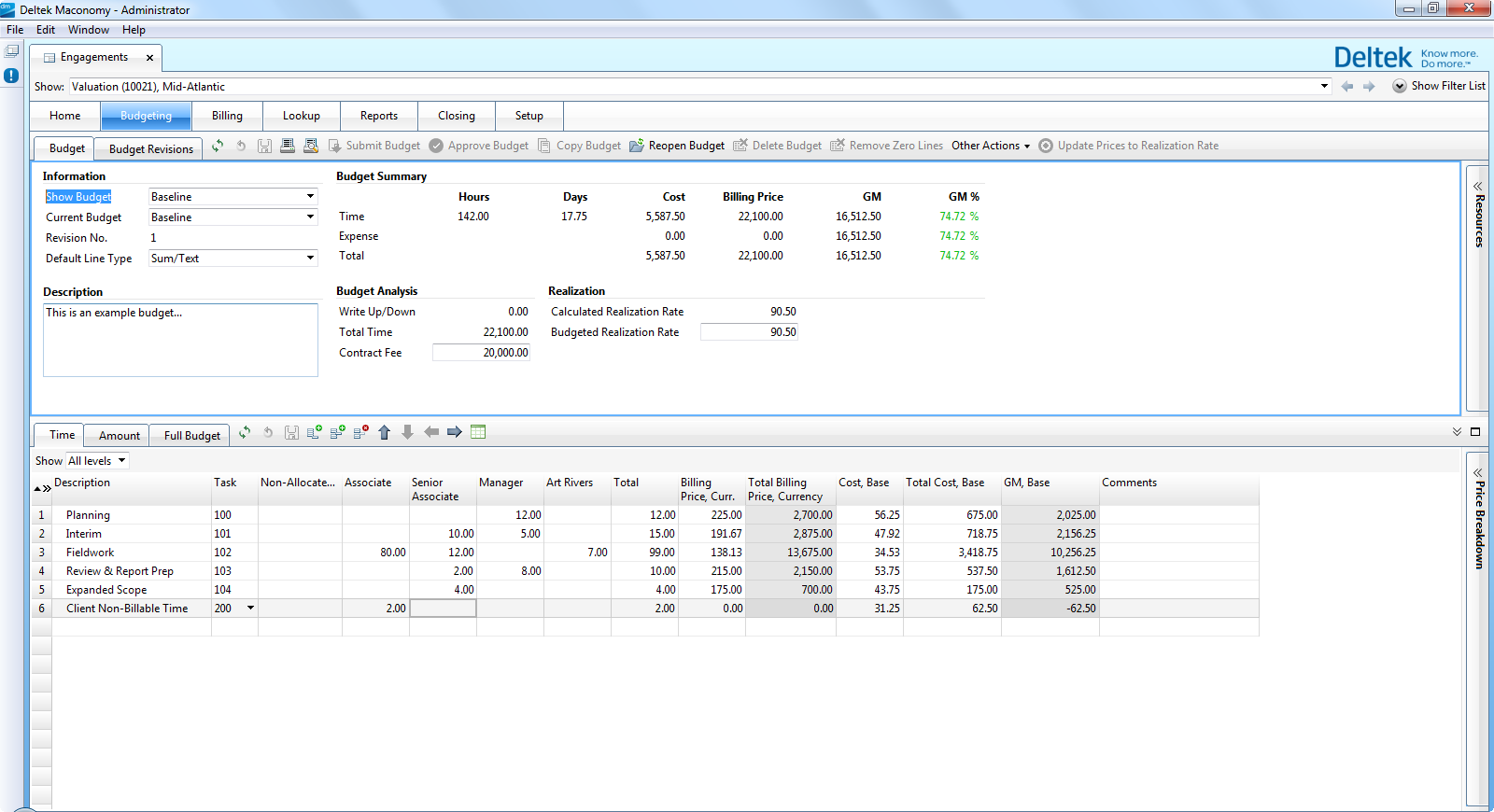
Task: Click the green table icon in the lines toolbar
Action: (478, 432)
